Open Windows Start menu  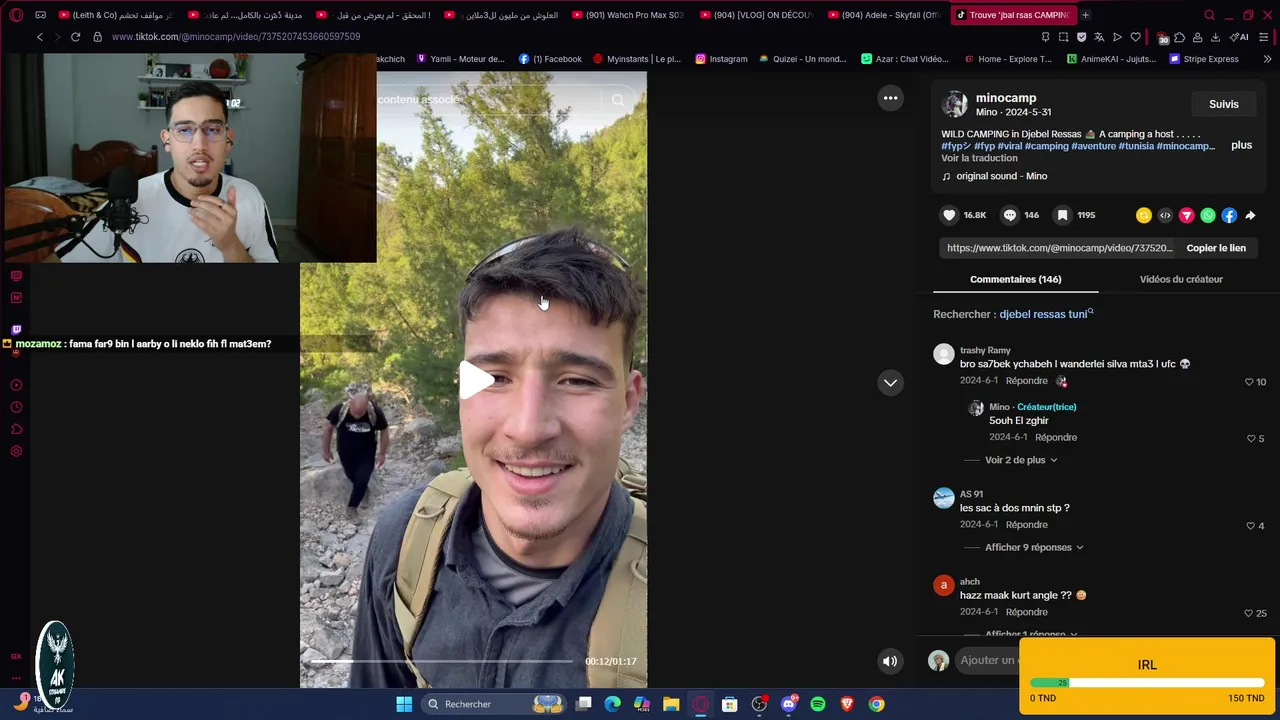coord(404,704)
